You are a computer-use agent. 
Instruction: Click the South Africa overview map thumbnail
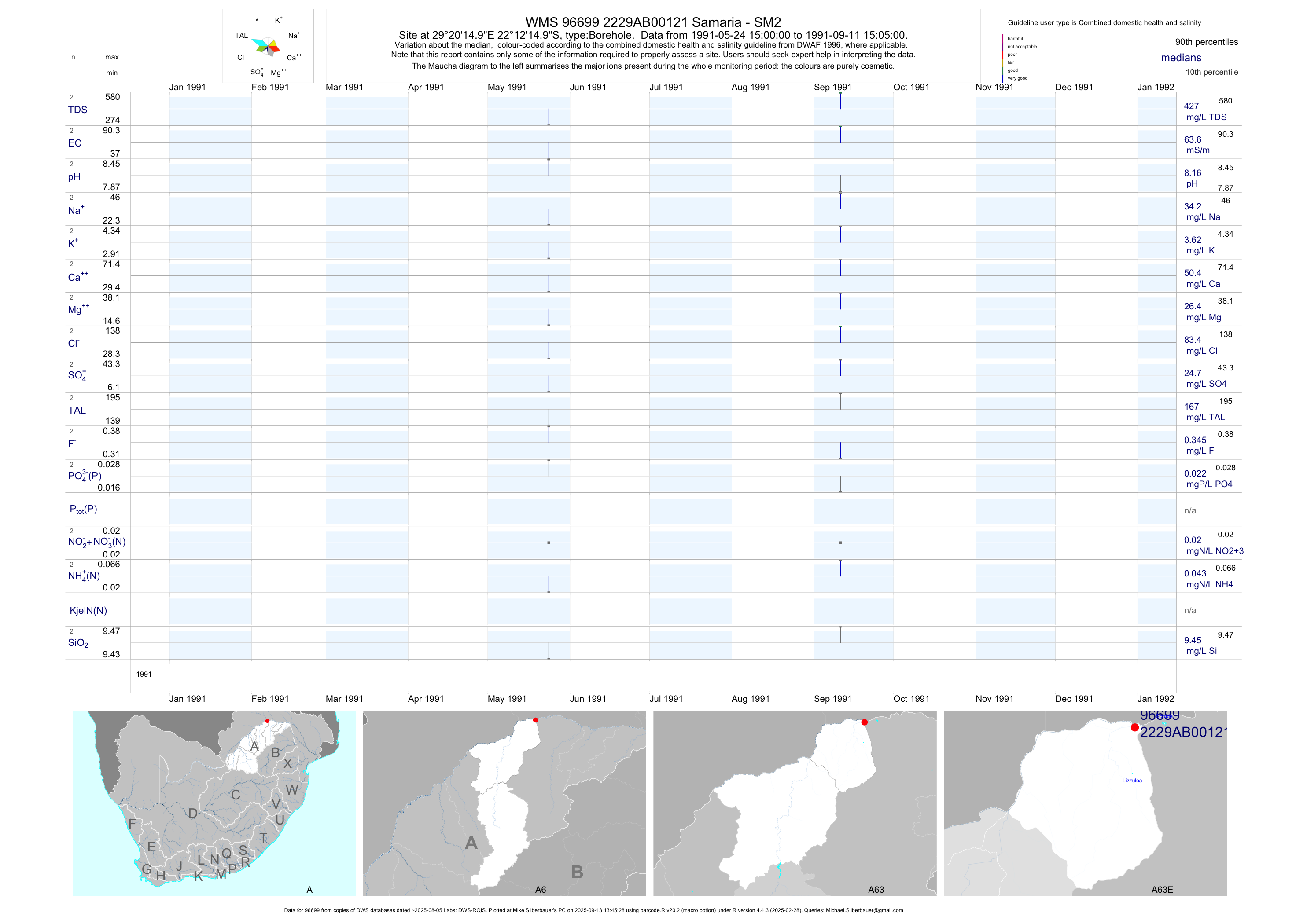214,803
